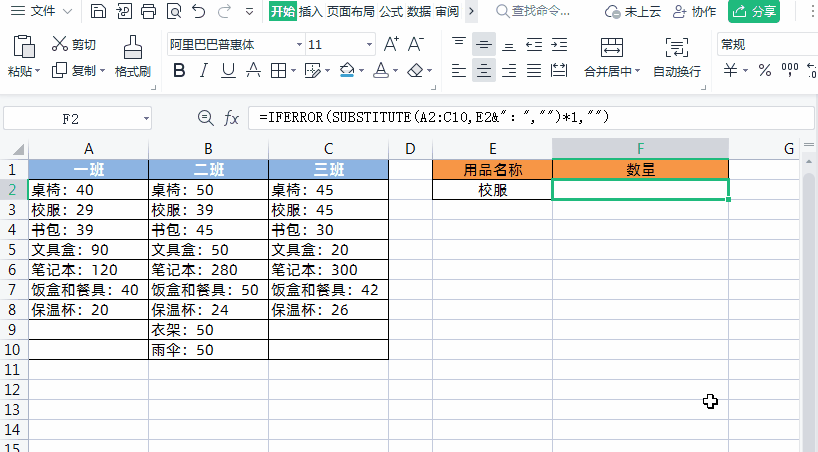This screenshot has height=452, width=818.
Task: Decrease indent icon
Action: [x=534, y=45]
